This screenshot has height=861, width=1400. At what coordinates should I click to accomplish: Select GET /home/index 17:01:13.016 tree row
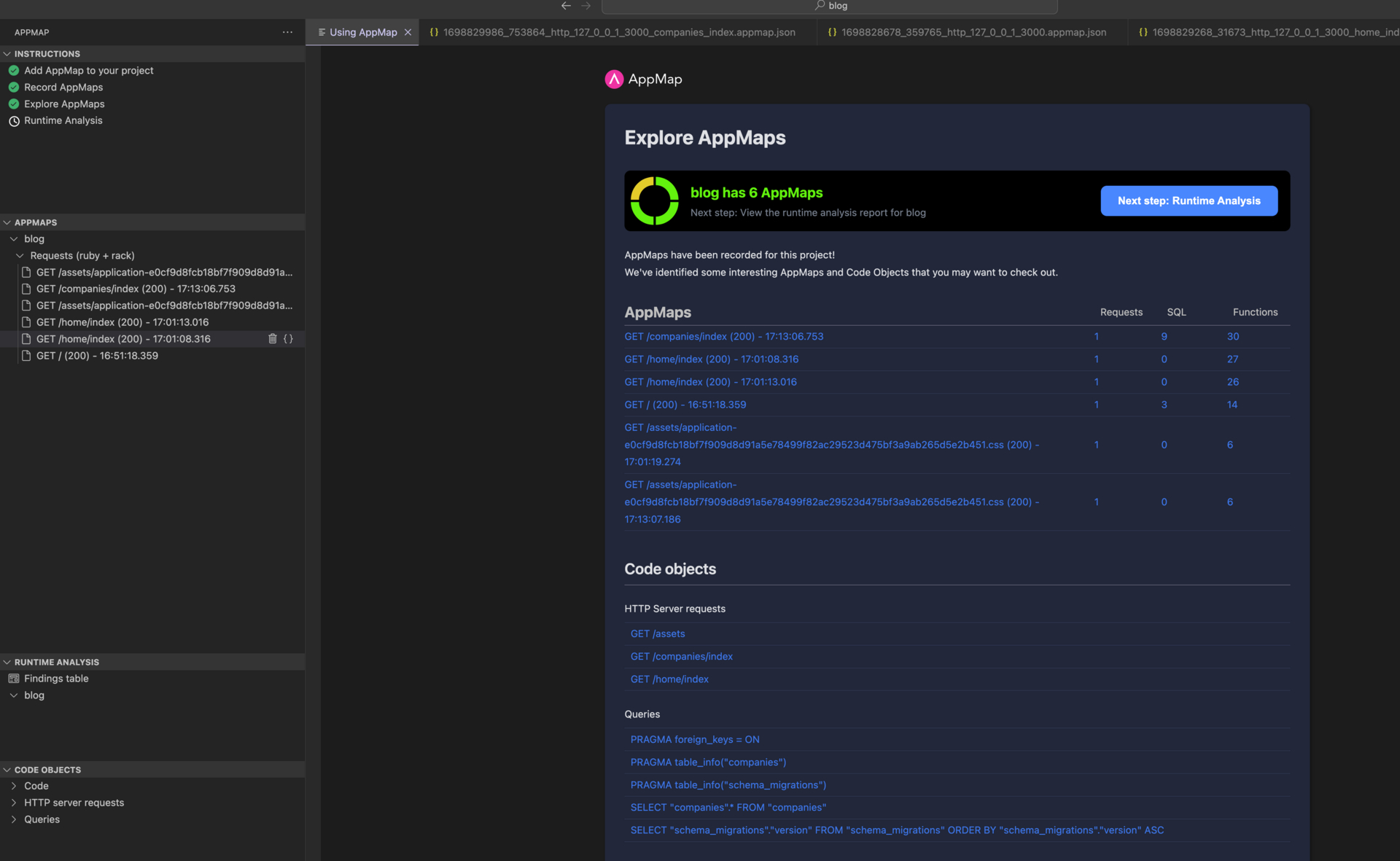pos(152,322)
